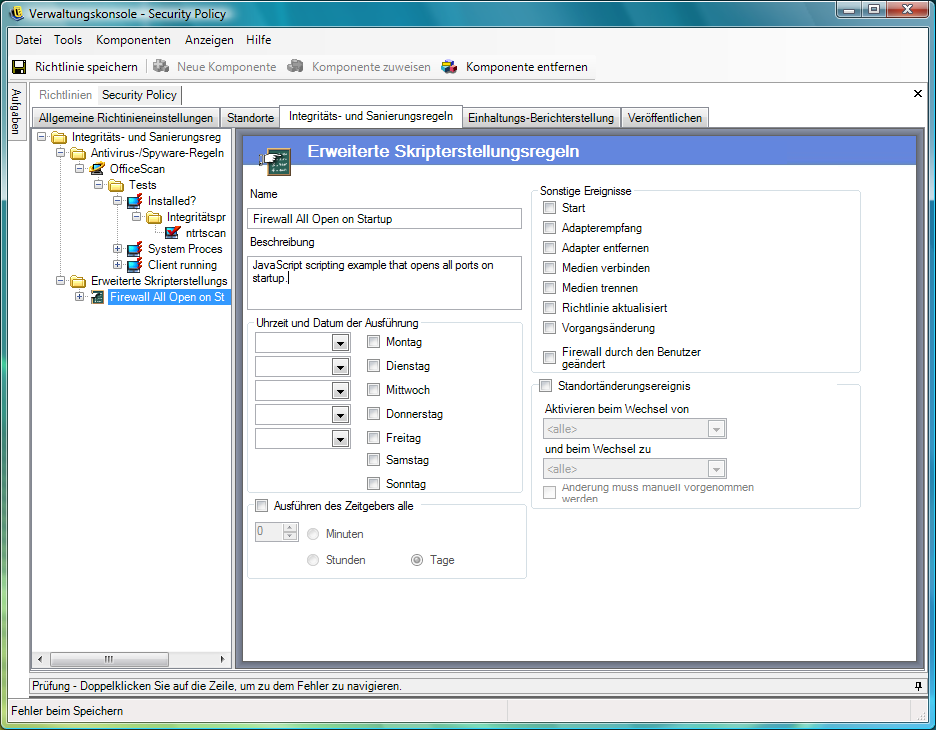The height and width of the screenshot is (730, 936).
Task: Increase the timer interval spinner value
Action: (290, 528)
